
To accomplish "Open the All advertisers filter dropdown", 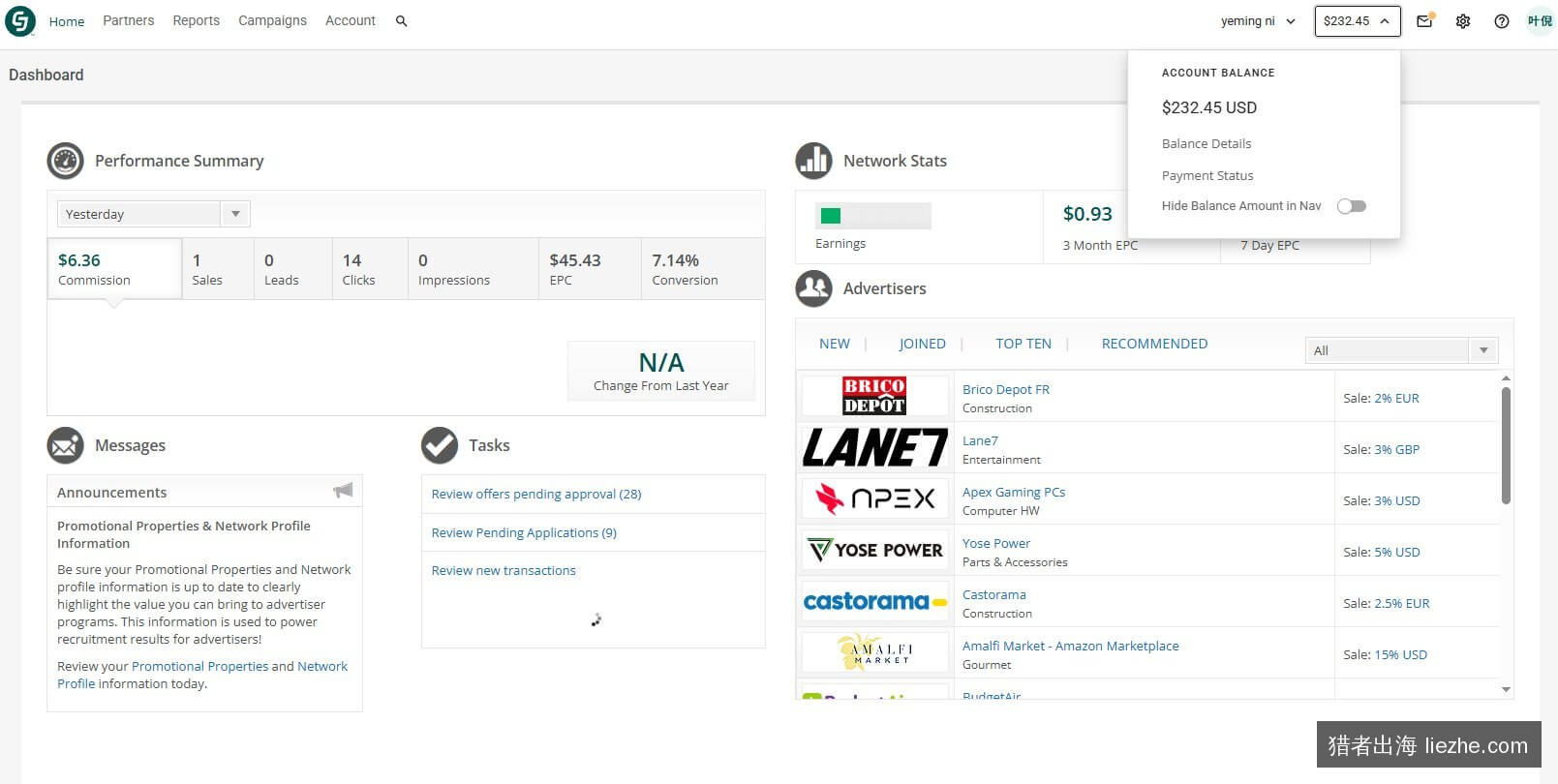I will coord(1401,350).
